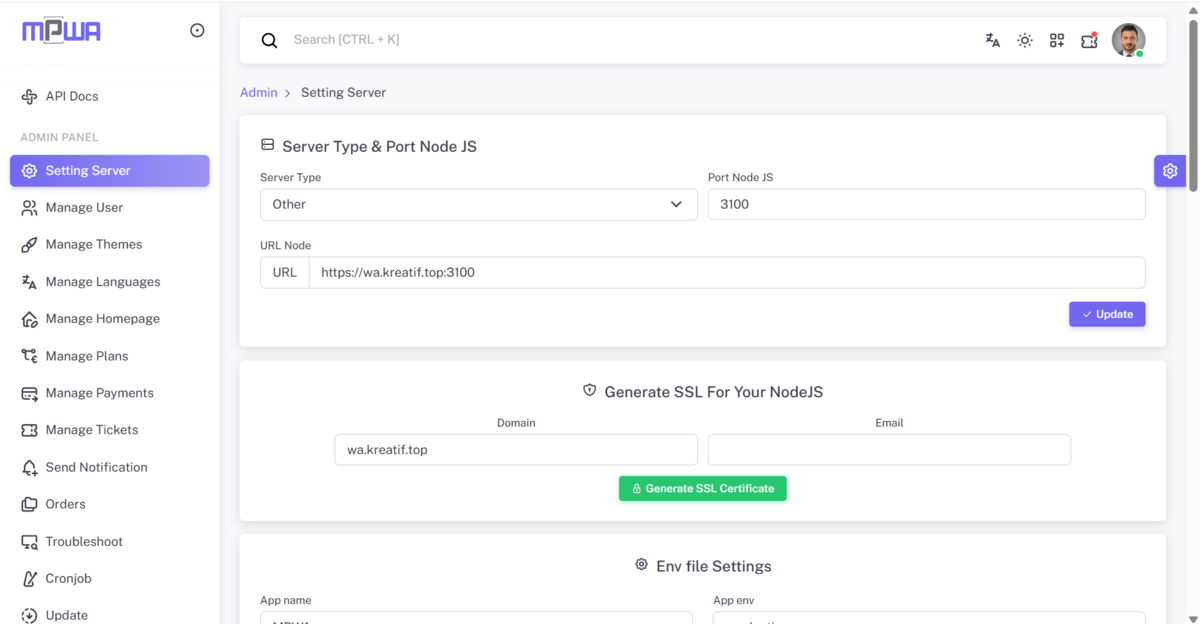The width and height of the screenshot is (1200, 624).
Task: Click the URL prefix label
Action: pos(285,273)
